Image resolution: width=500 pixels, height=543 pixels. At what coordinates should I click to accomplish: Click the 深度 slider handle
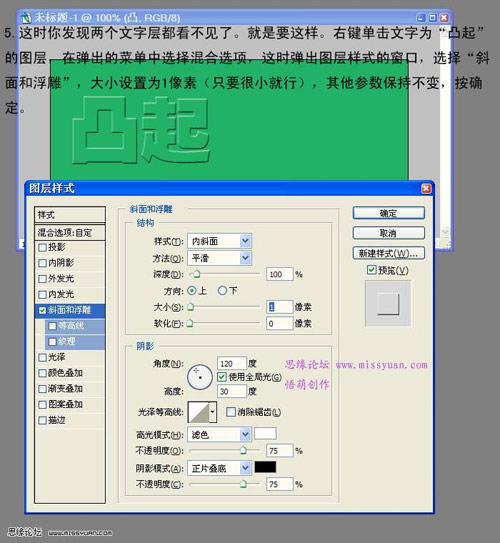[x=196, y=274]
